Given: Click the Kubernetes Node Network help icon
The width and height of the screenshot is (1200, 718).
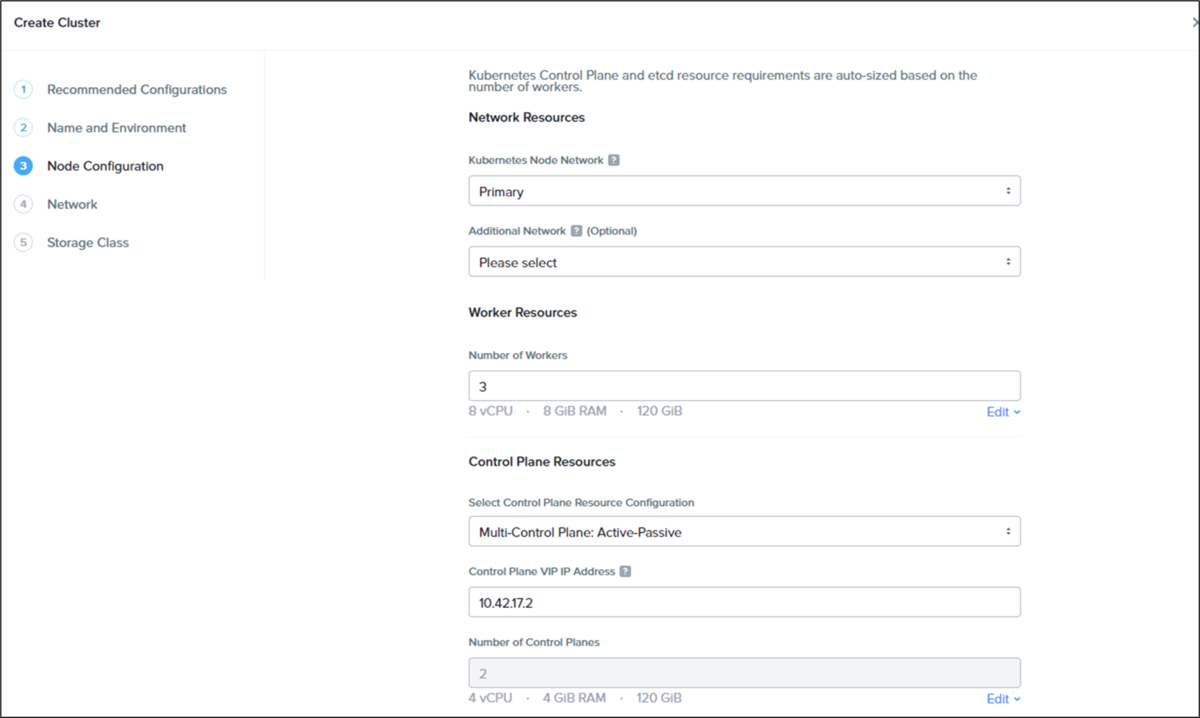Looking at the screenshot, I should (614, 160).
